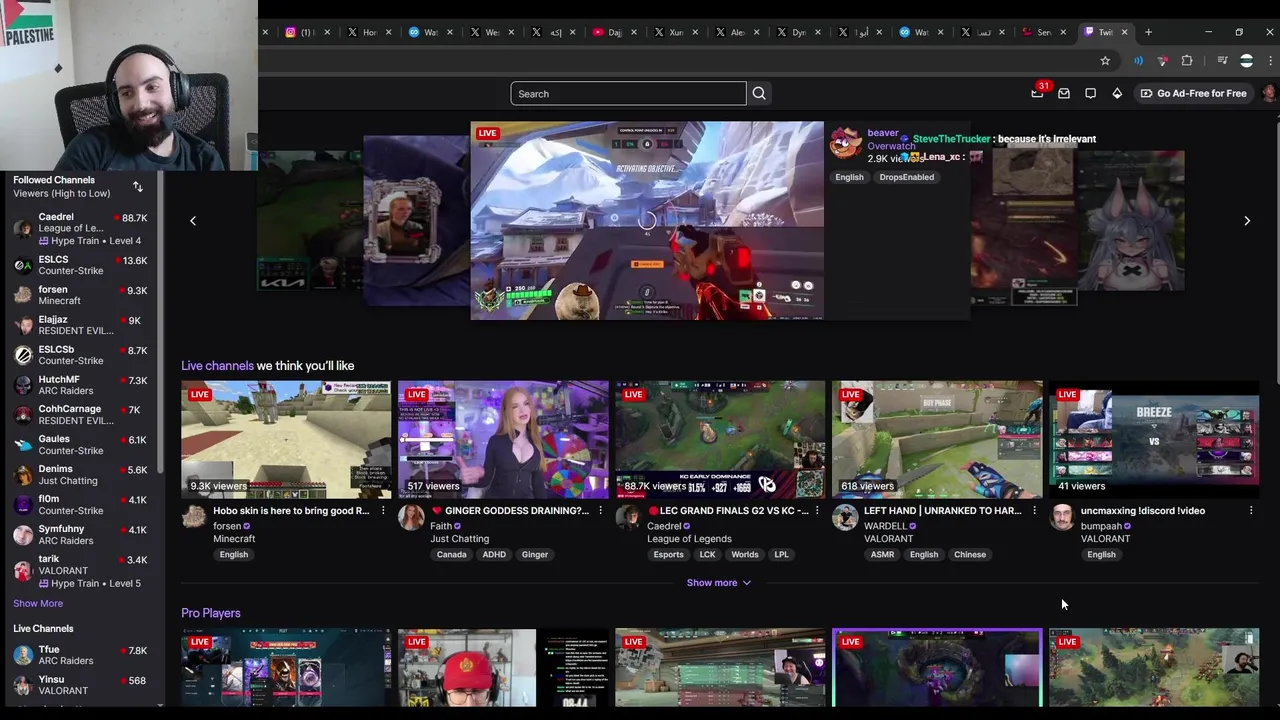Image resolution: width=1280 pixels, height=720 pixels.
Task: Open options menu for Caedrel LEC stream card
Action: [x=817, y=511]
